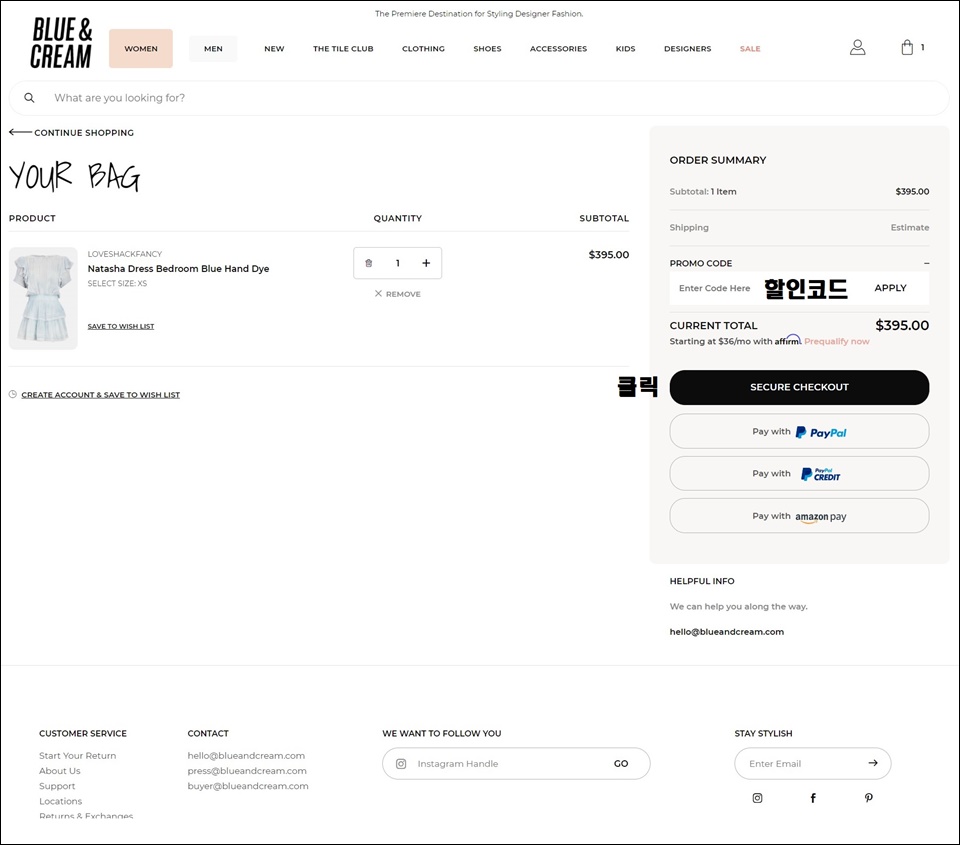The height and width of the screenshot is (845, 960).
Task: Open the Men tab
Action: point(213,48)
